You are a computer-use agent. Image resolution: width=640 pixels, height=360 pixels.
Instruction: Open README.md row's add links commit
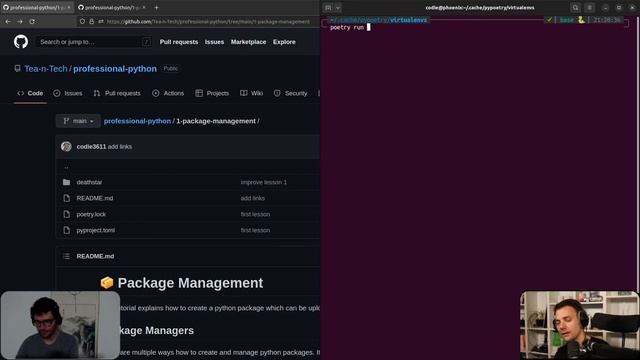(x=253, y=198)
